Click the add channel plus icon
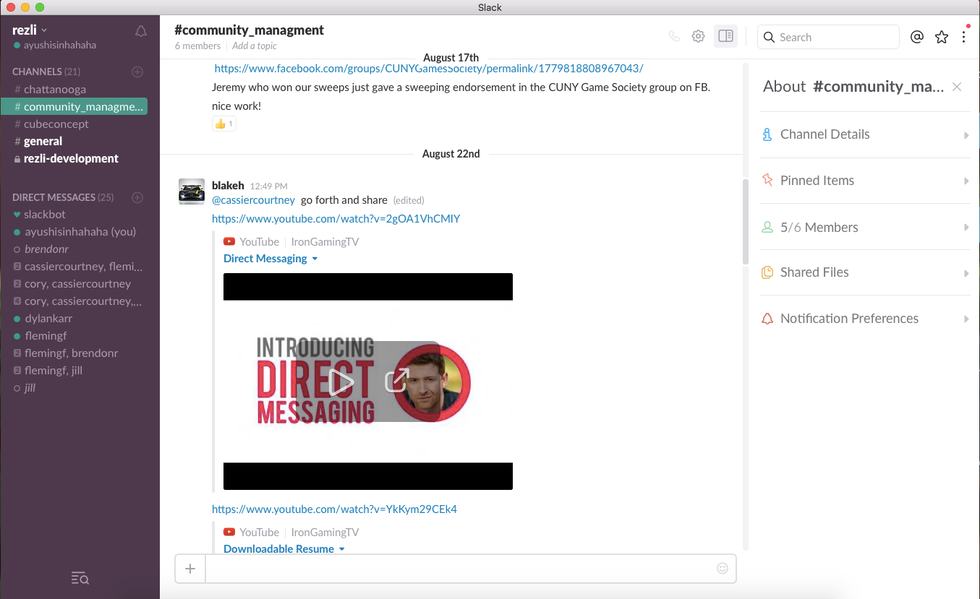This screenshot has height=599, width=980. click(x=138, y=72)
